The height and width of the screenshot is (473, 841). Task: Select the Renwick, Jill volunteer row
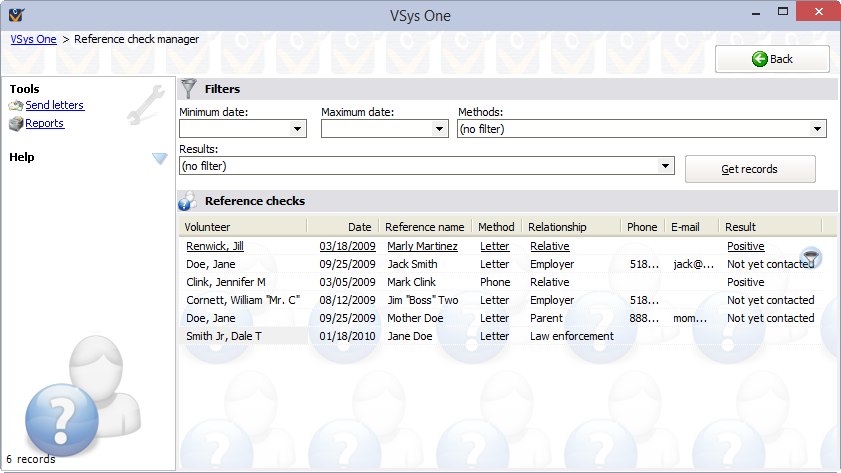215,246
